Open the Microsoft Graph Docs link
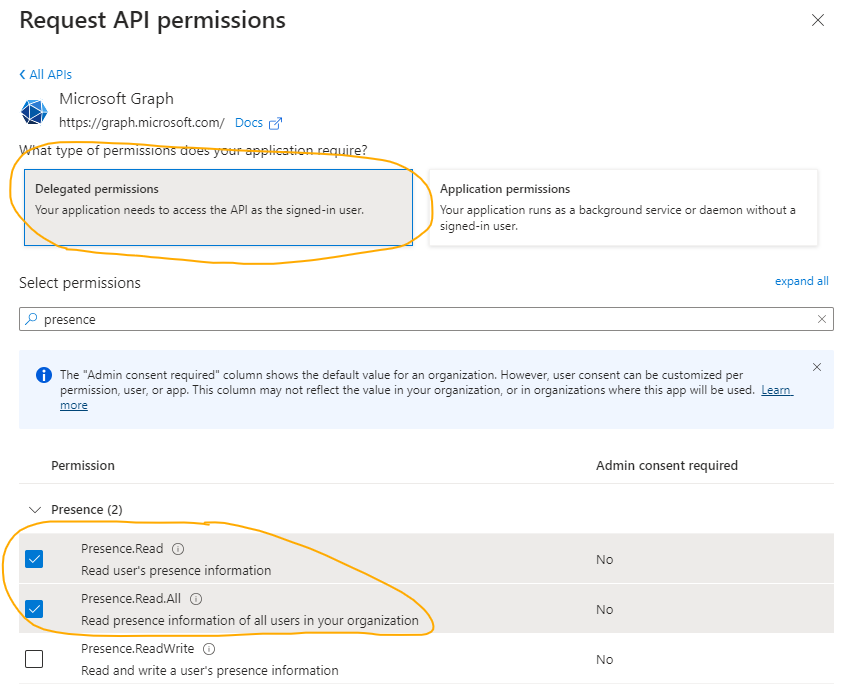Viewport: 841px width, 690px height. tap(249, 123)
